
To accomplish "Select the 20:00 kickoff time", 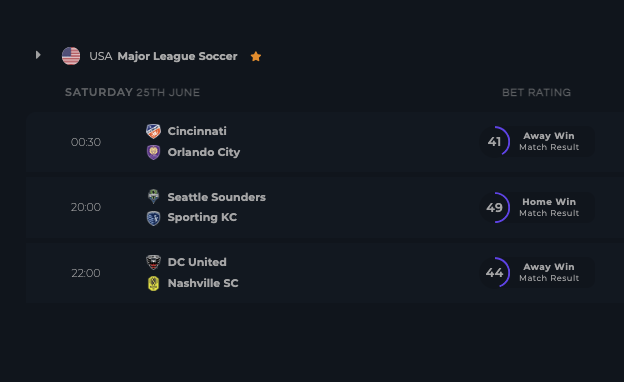I will click(86, 207).
